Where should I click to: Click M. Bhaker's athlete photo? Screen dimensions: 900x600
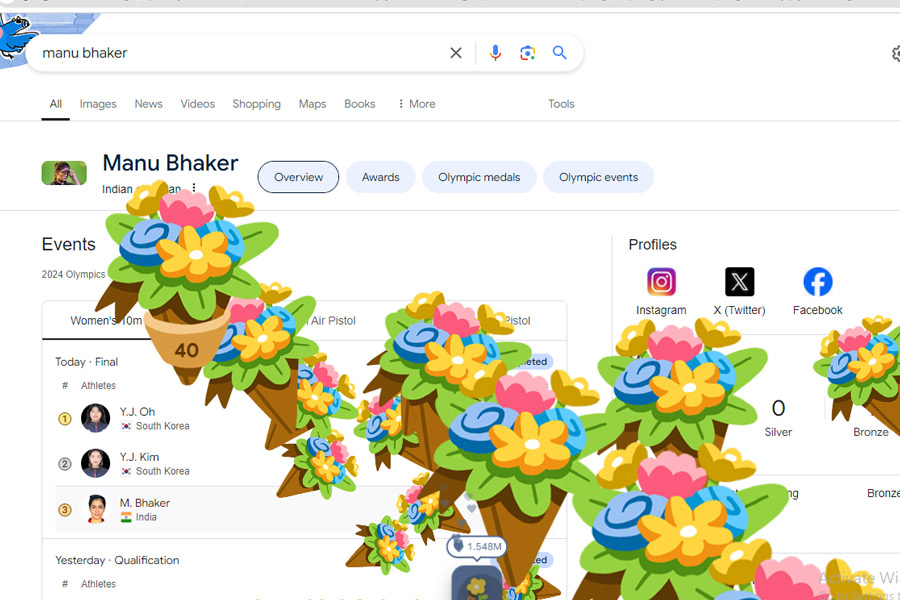[96, 509]
